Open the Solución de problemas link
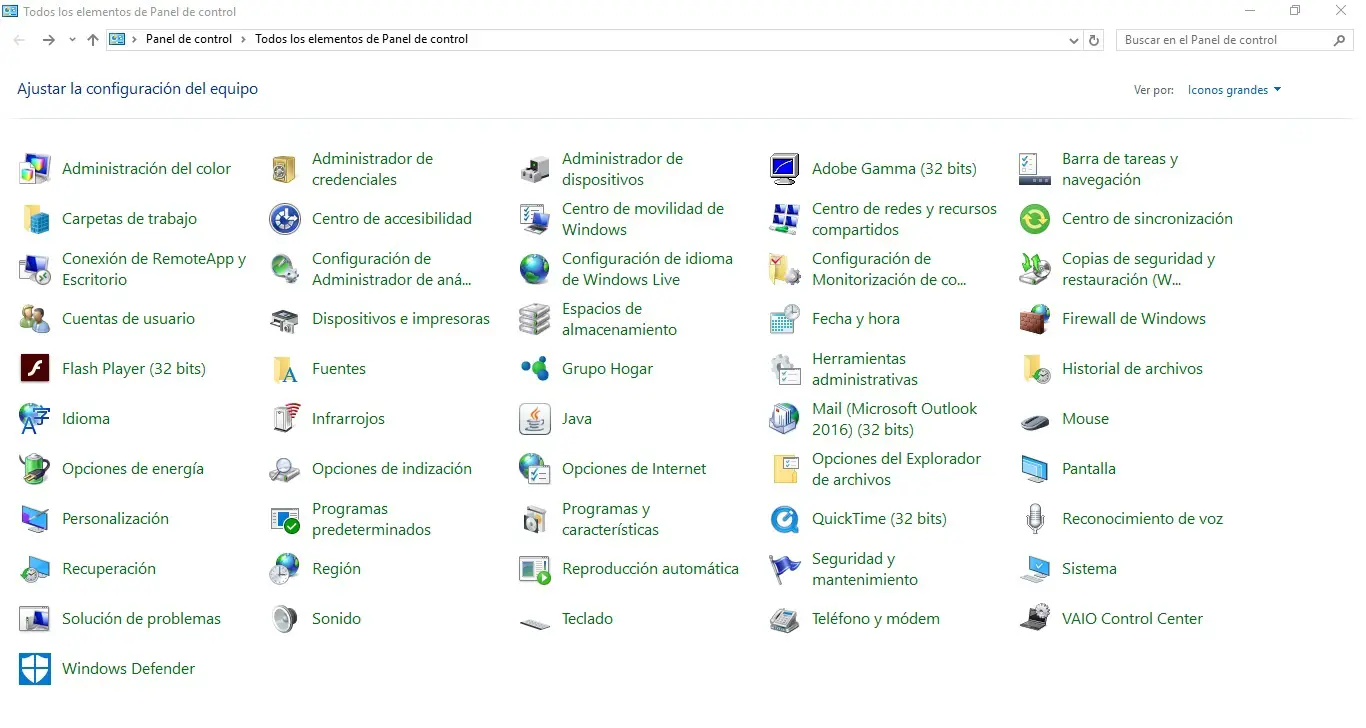 (141, 619)
